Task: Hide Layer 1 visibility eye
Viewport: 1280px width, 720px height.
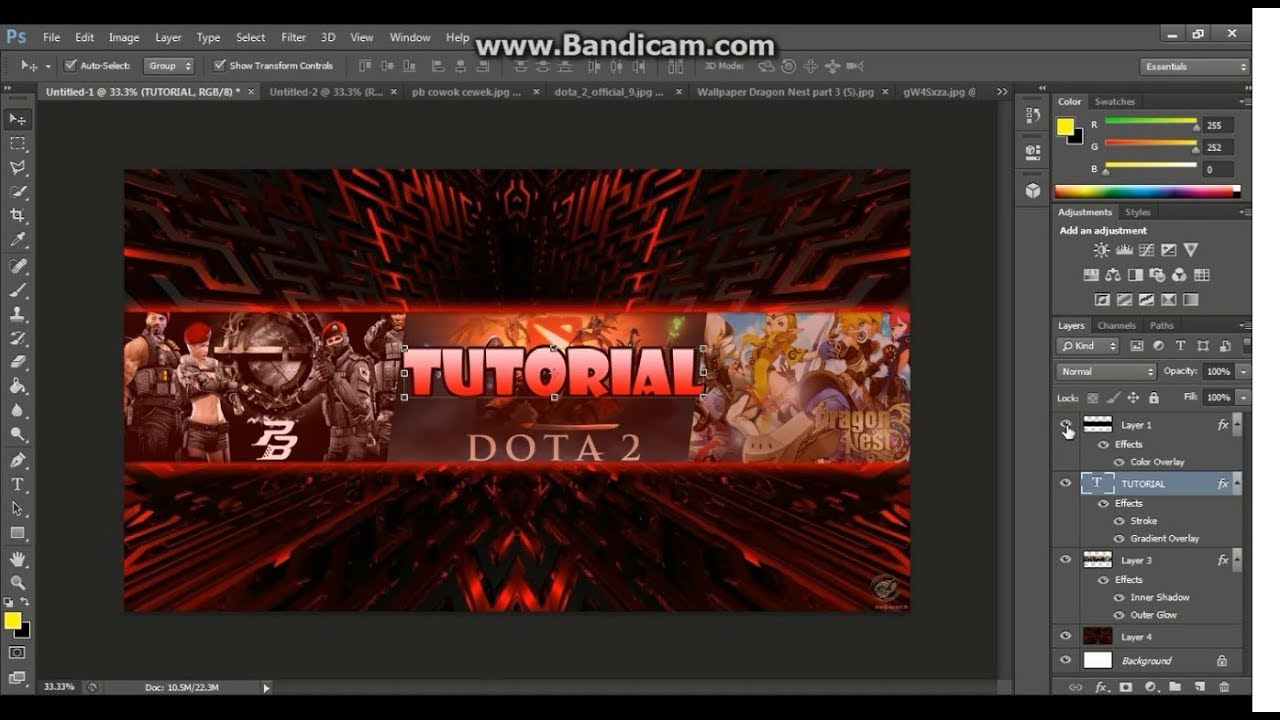Action: click(1065, 425)
